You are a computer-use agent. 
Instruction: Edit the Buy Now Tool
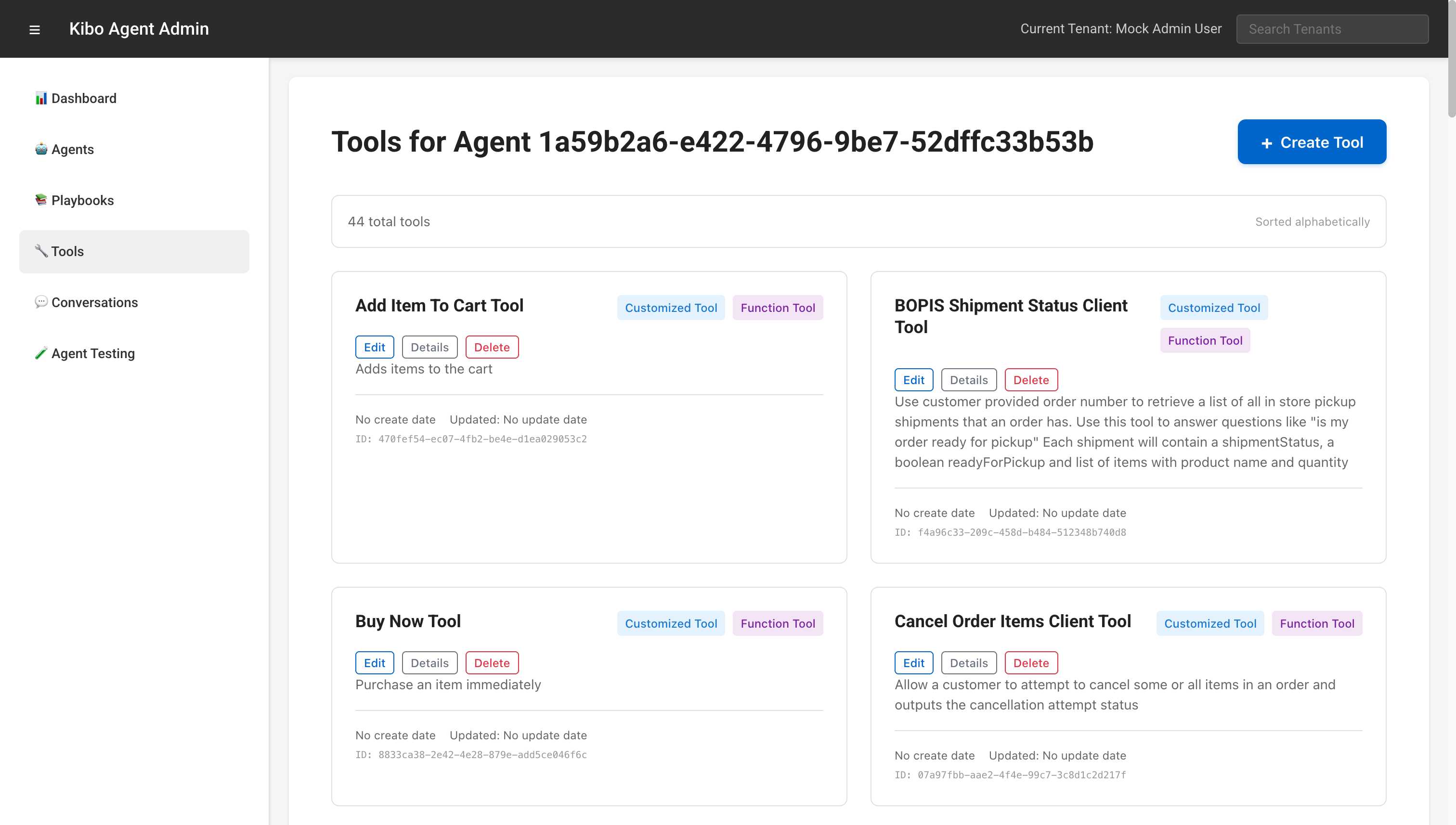coord(375,663)
